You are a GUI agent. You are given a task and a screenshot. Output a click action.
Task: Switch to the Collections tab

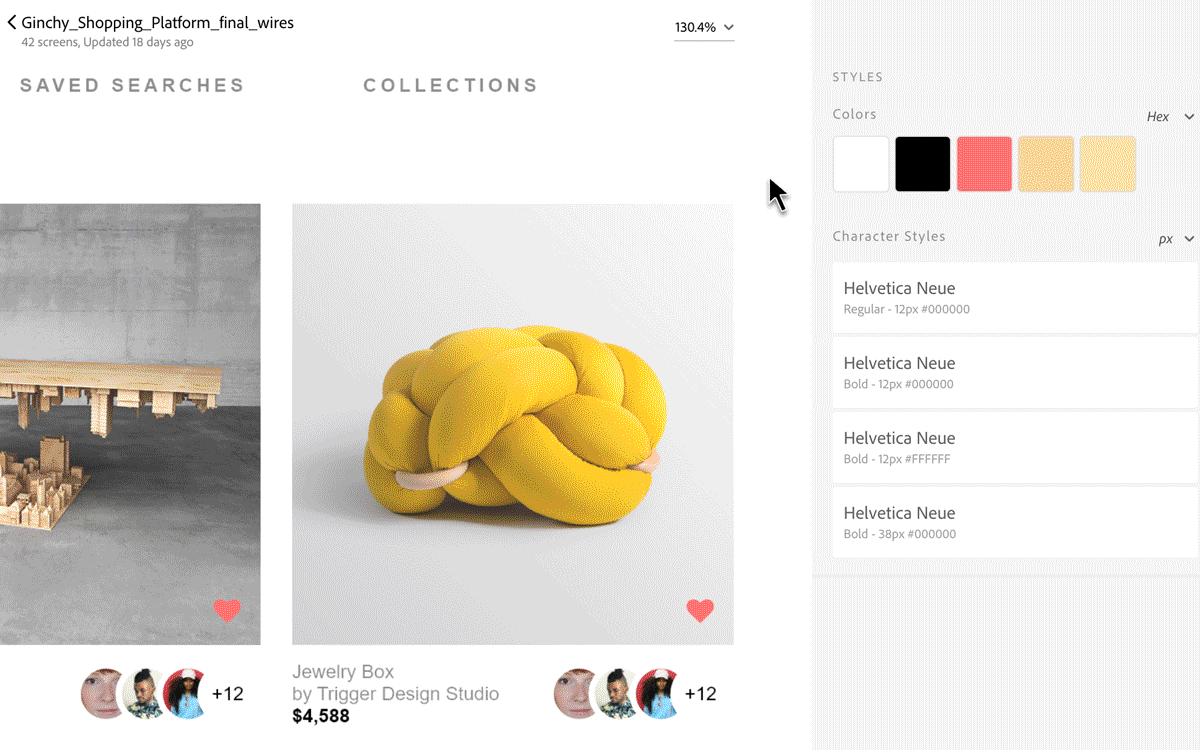pos(450,86)
